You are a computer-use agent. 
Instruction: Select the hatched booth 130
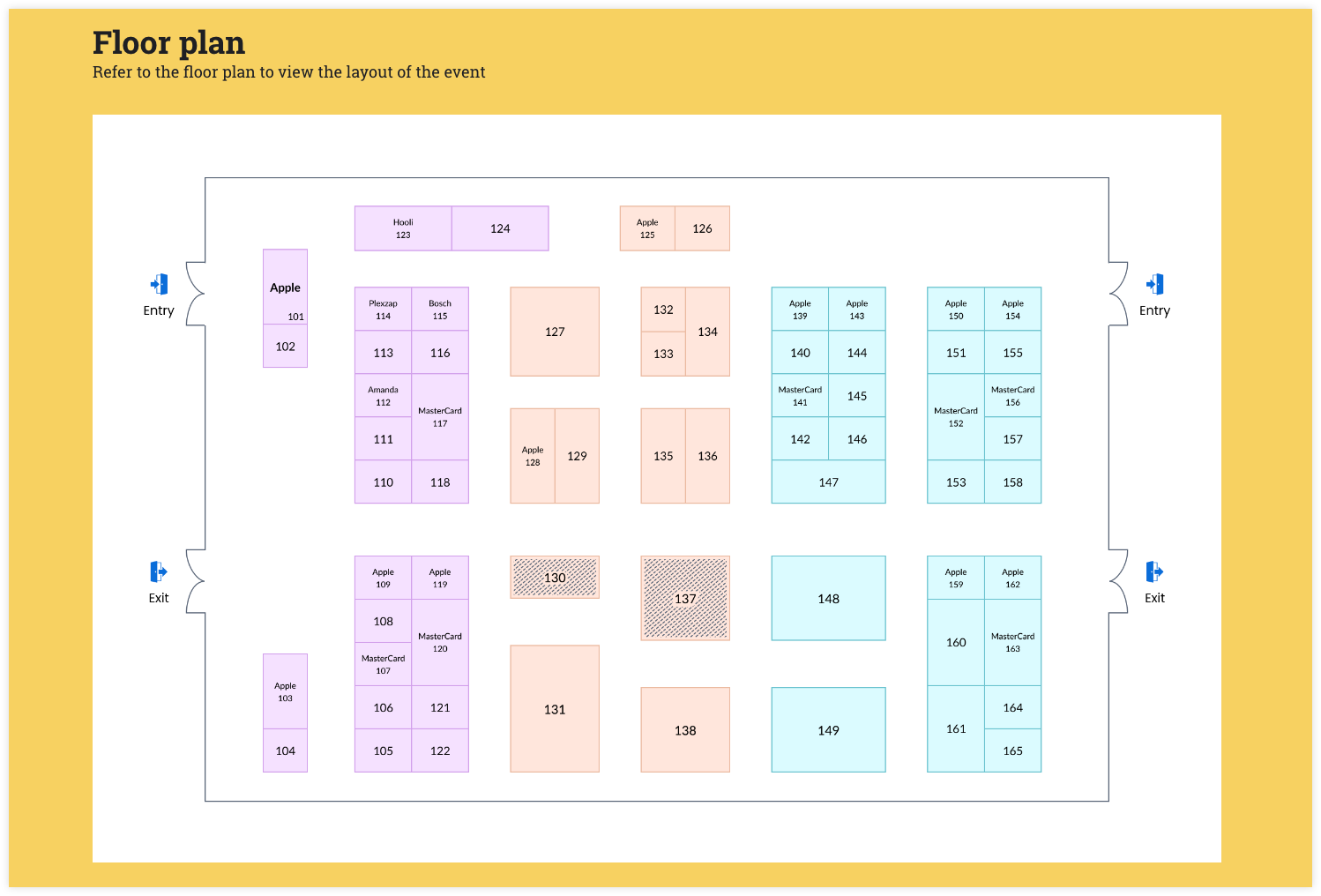tap(555, 578)
